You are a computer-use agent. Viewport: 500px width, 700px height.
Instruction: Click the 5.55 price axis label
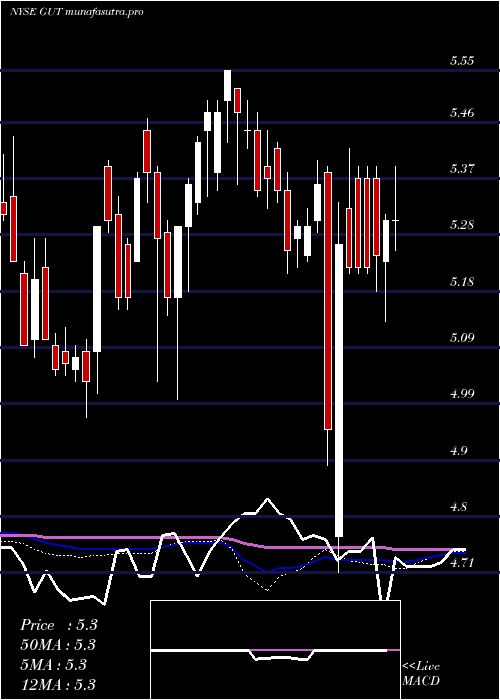coord(462,62)
